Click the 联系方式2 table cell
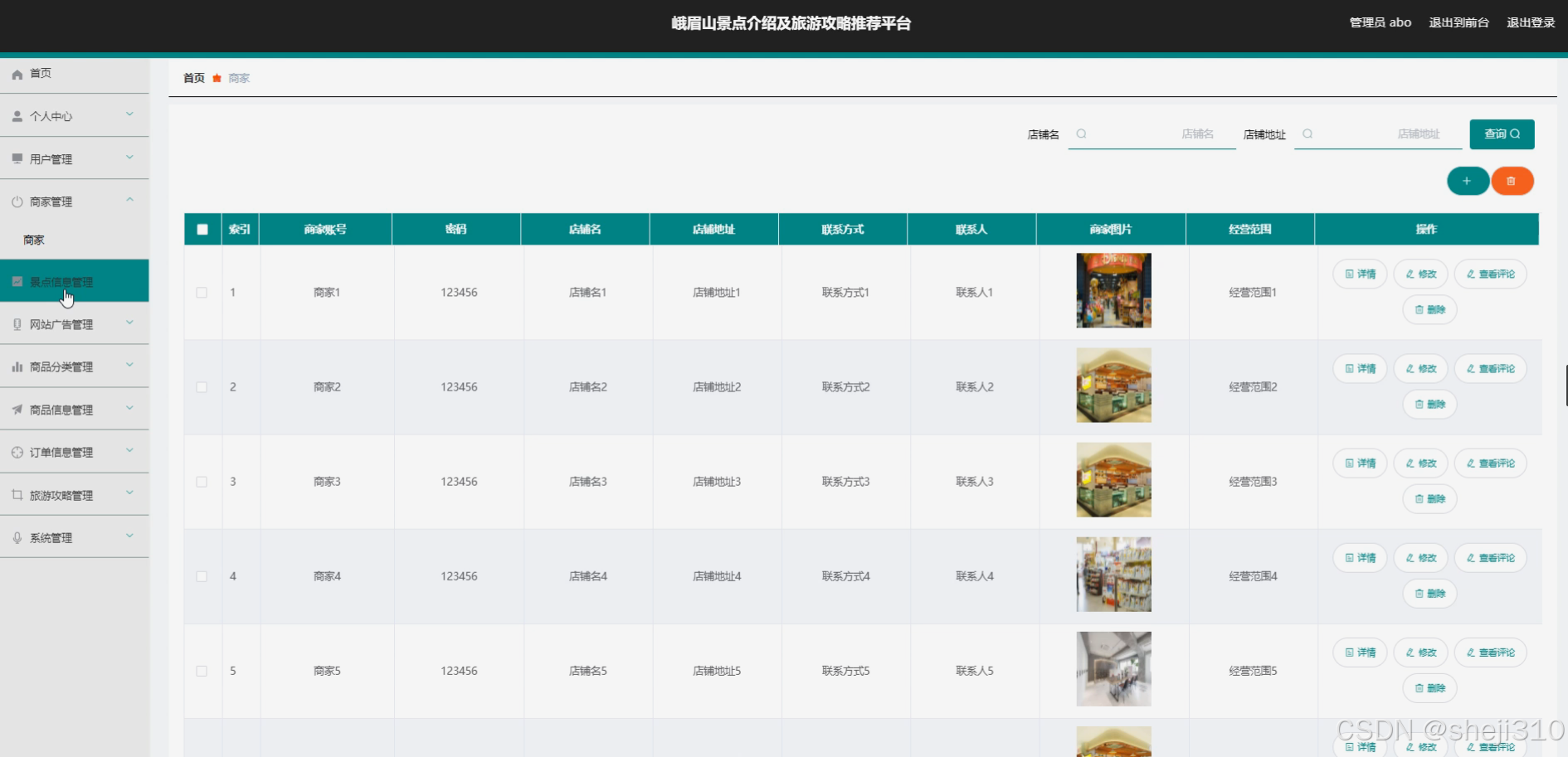The width and height of the screenshot is (1568, 757). click(x=845, y=387)
